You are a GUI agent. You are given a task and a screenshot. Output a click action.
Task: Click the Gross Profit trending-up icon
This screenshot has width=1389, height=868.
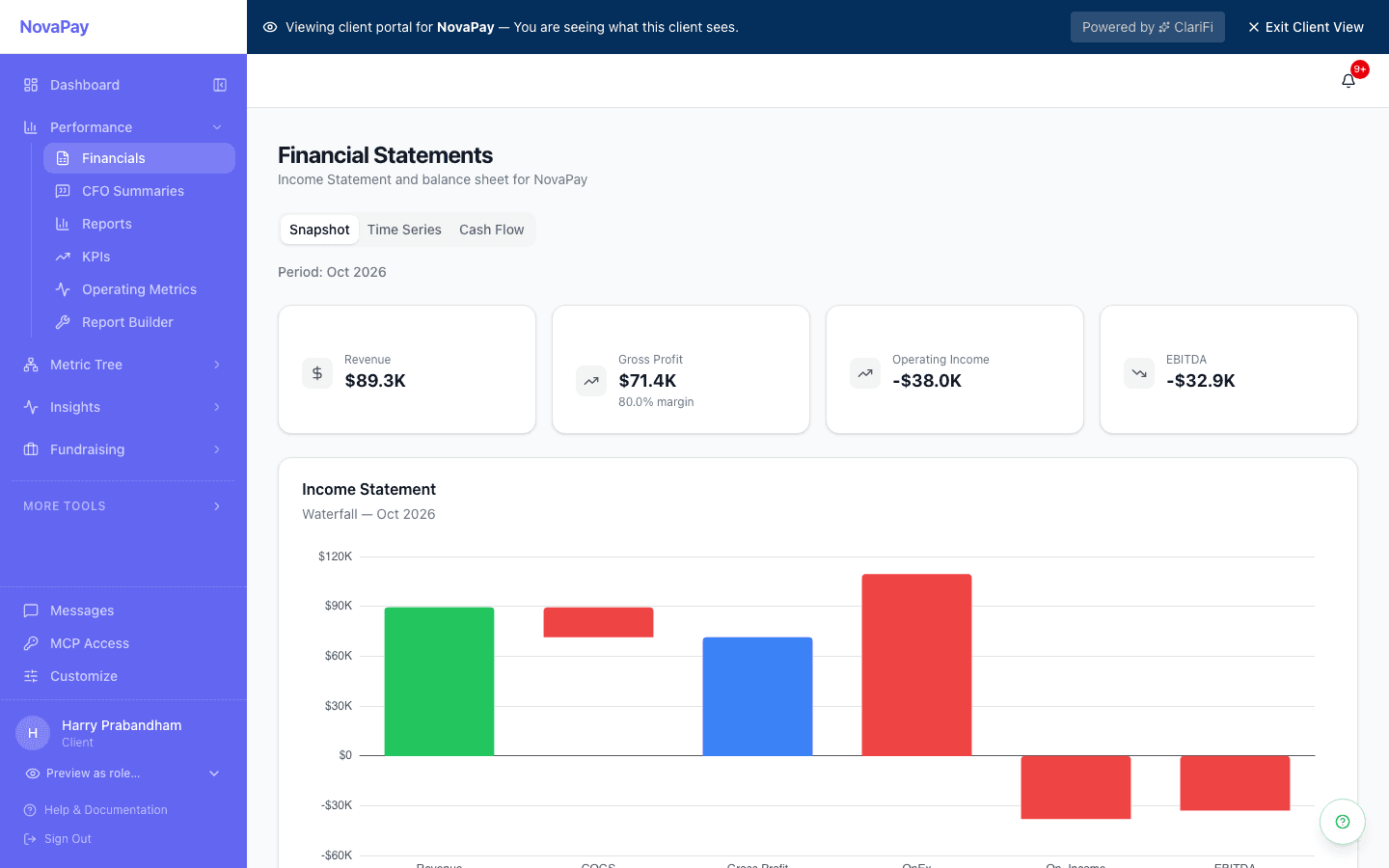click(x=591, y=381)
